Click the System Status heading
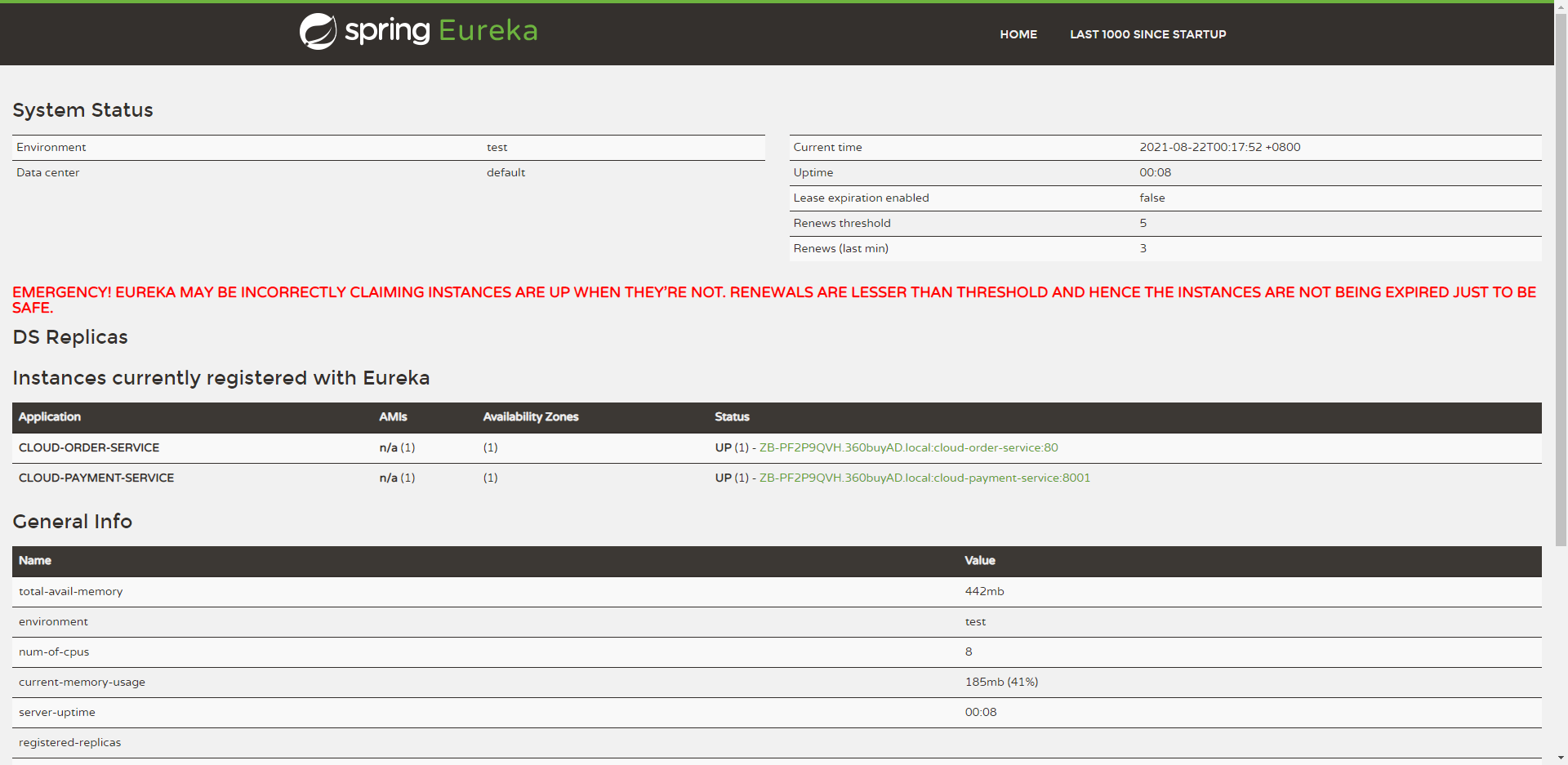1568x765 pixels. click(82, 110)
